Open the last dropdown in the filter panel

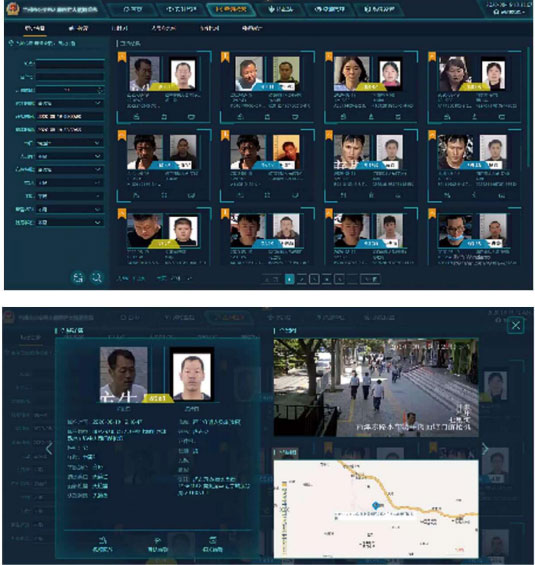click(x=70, y=223)
